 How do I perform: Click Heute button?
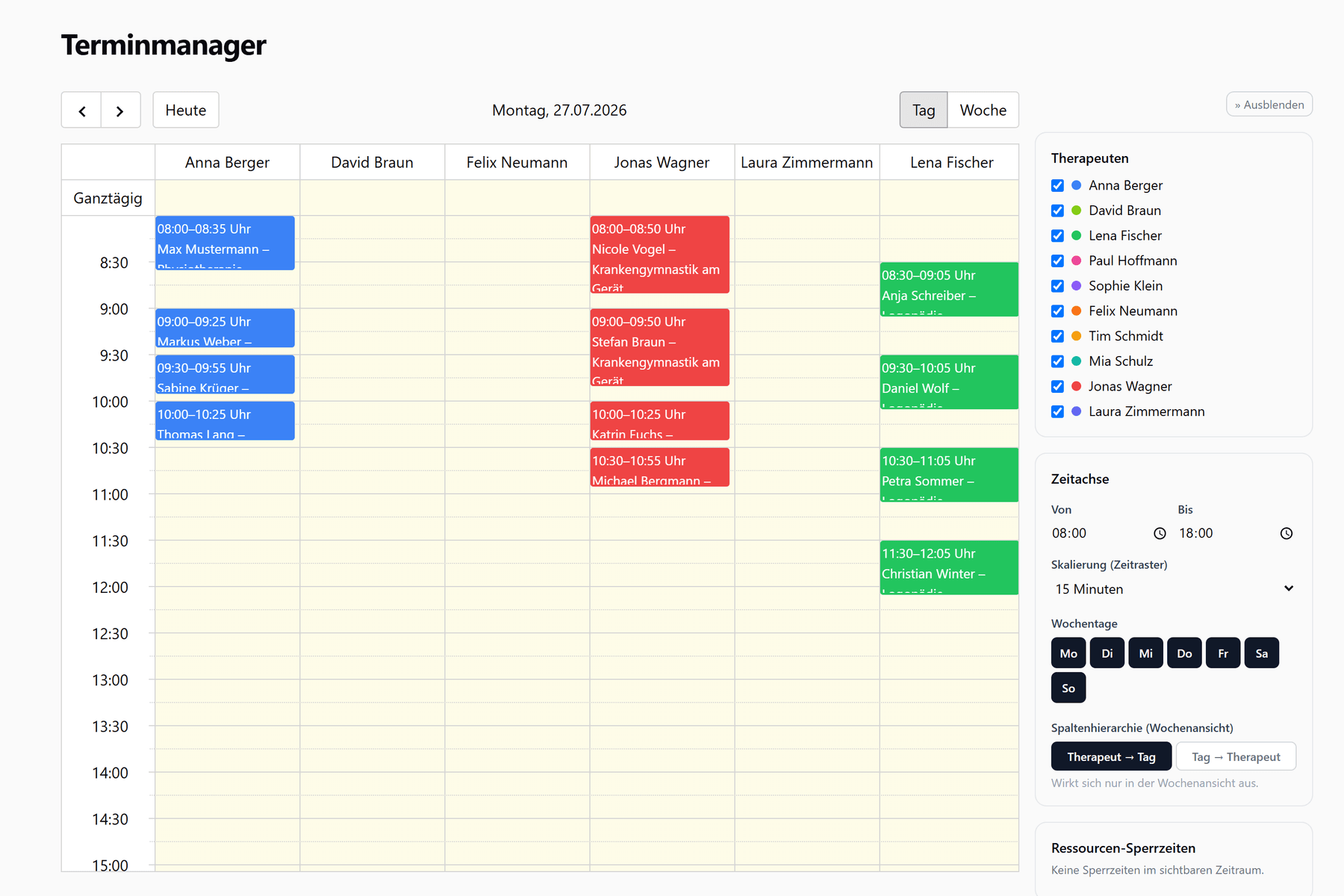[186, 111]
